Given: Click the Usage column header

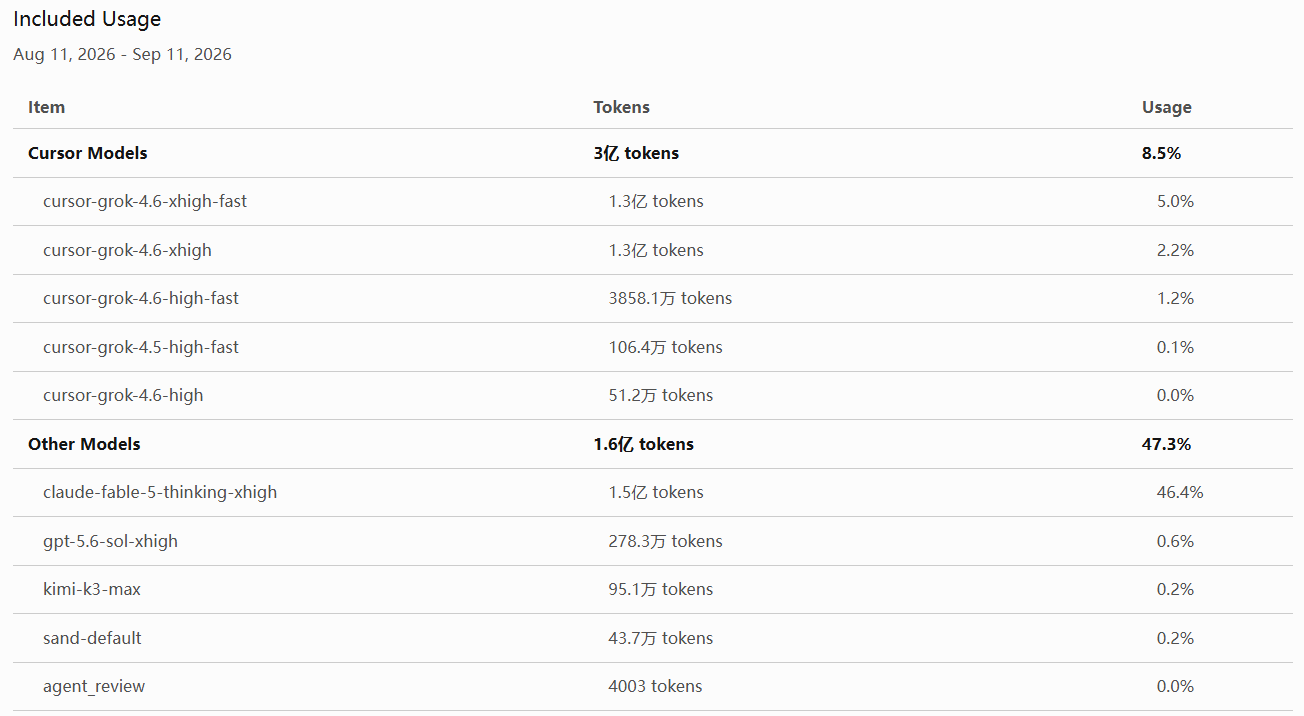Looking at the screenshot, I should point(1167,107).
